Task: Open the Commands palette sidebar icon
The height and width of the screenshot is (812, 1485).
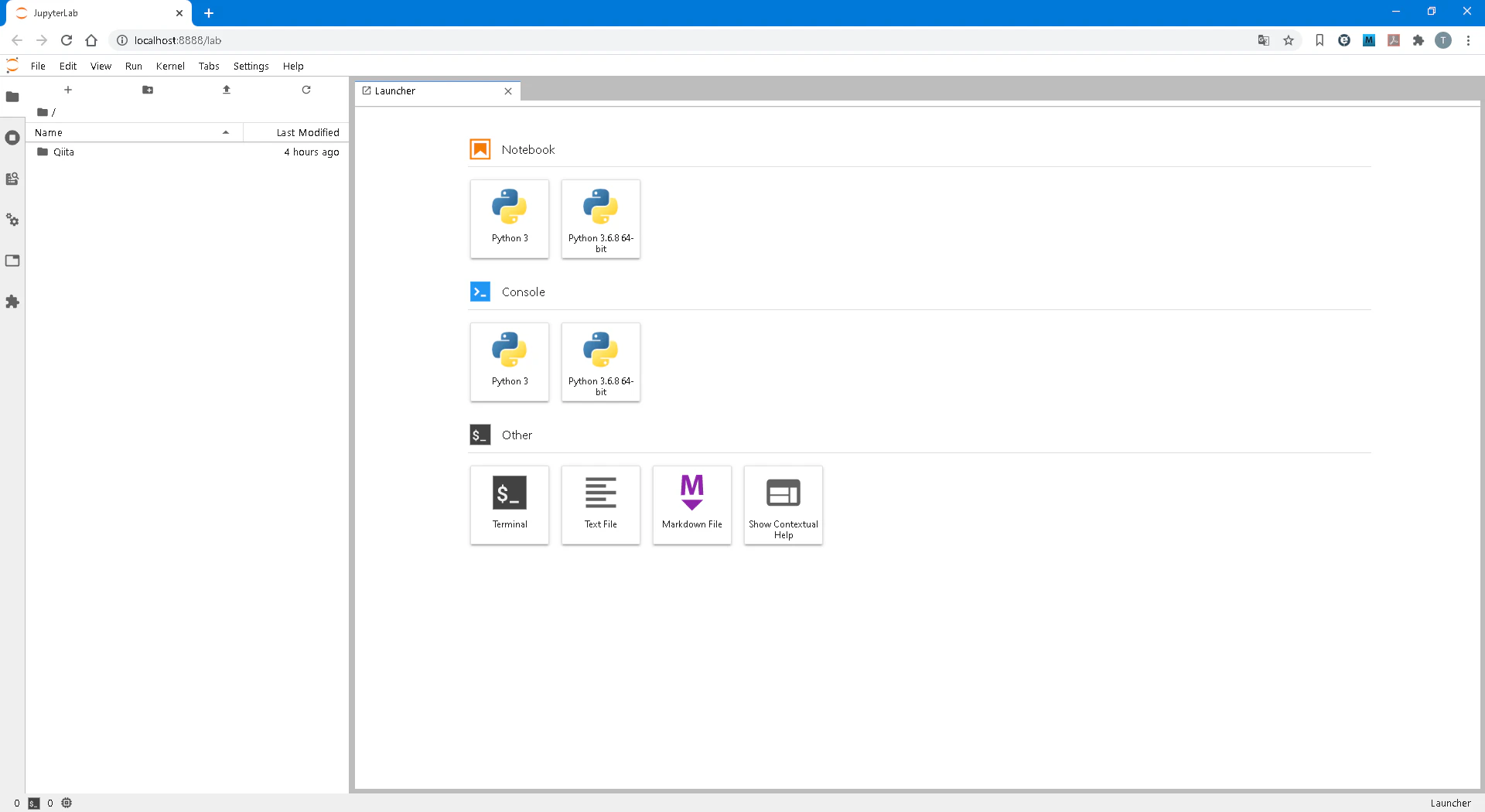Action: 12,179
